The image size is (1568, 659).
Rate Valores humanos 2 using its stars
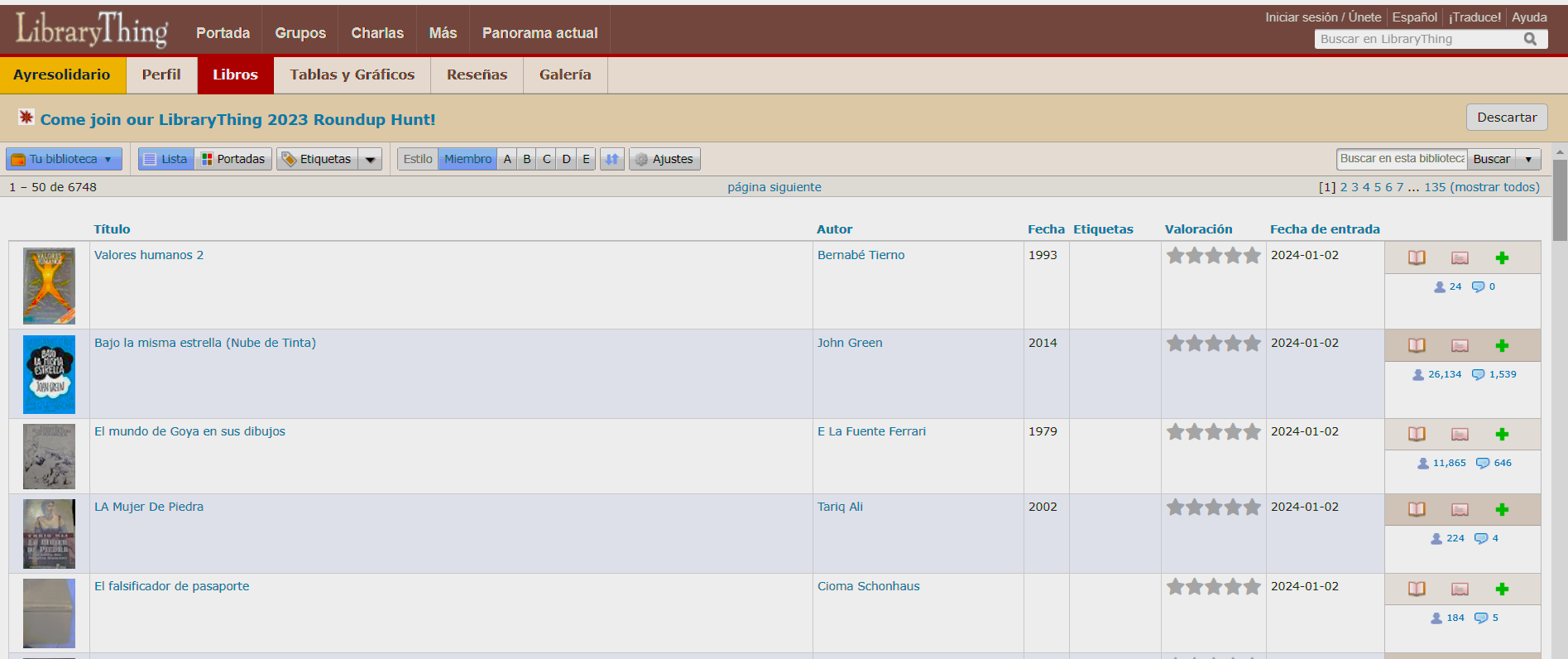1213,256
